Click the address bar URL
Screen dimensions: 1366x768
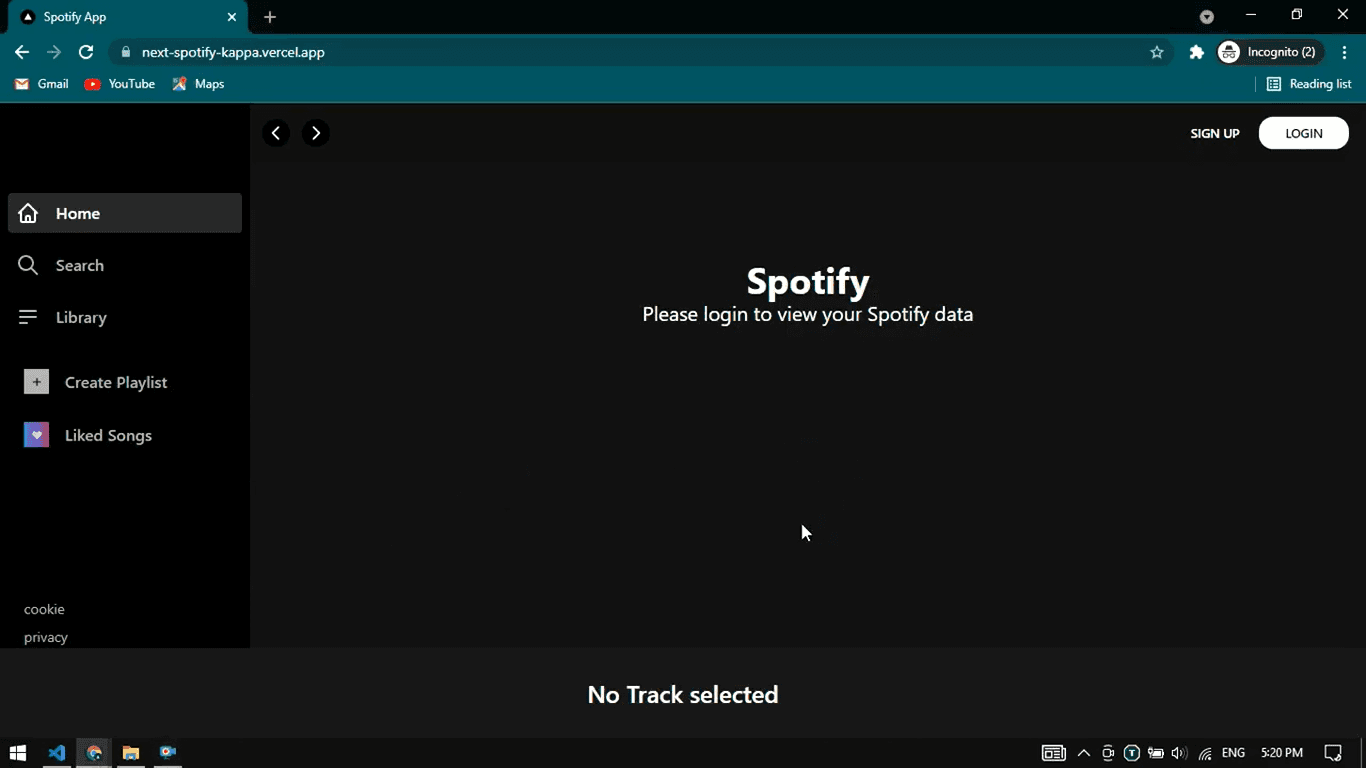(x=233, y=52)
